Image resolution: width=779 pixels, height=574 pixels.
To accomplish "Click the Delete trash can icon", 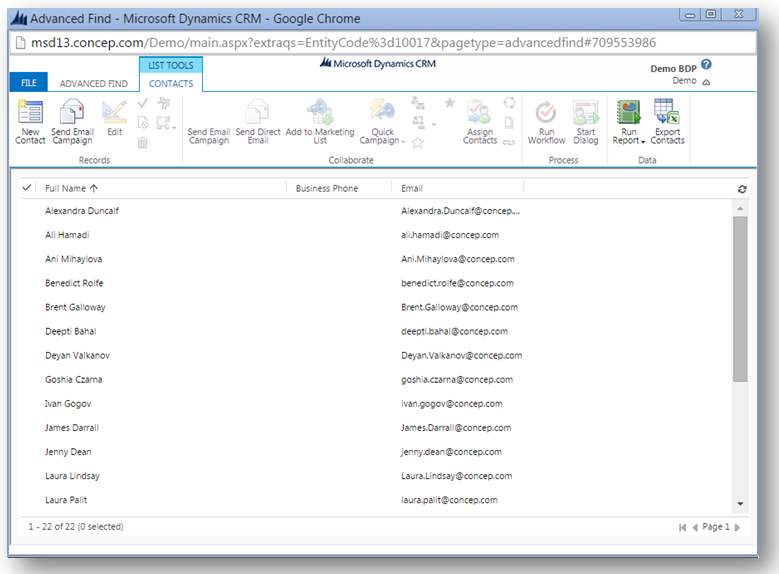I will (143, 143).
